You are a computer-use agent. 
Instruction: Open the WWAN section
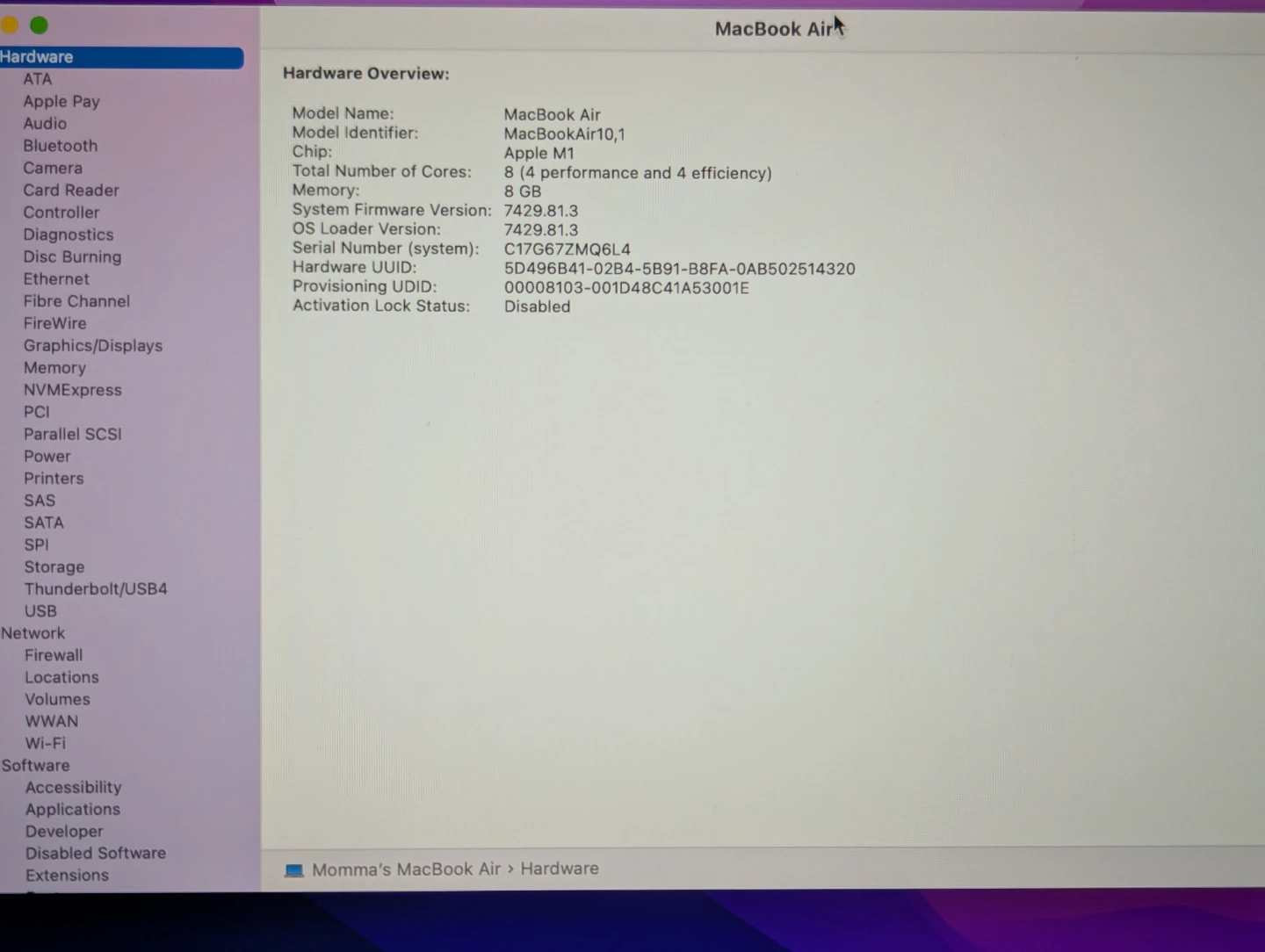click(52, 721)
